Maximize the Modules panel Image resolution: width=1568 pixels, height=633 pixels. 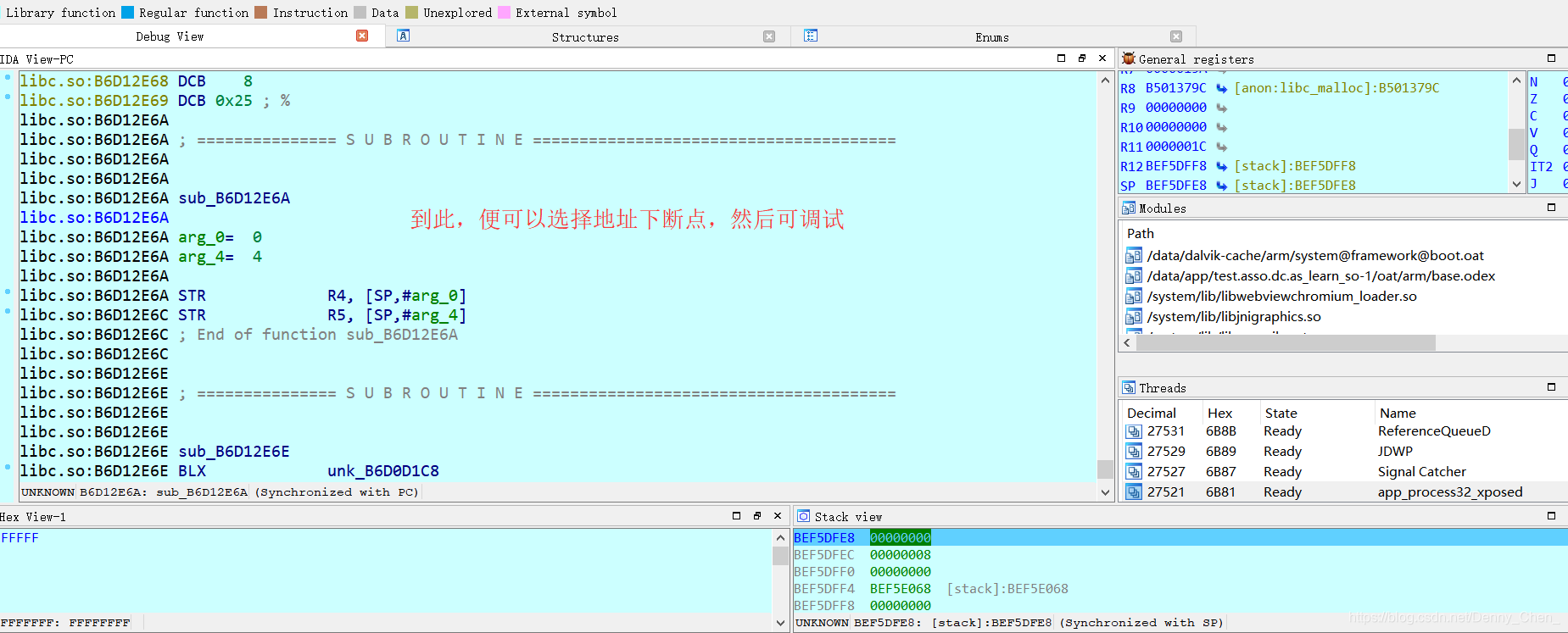[1551, 208]
